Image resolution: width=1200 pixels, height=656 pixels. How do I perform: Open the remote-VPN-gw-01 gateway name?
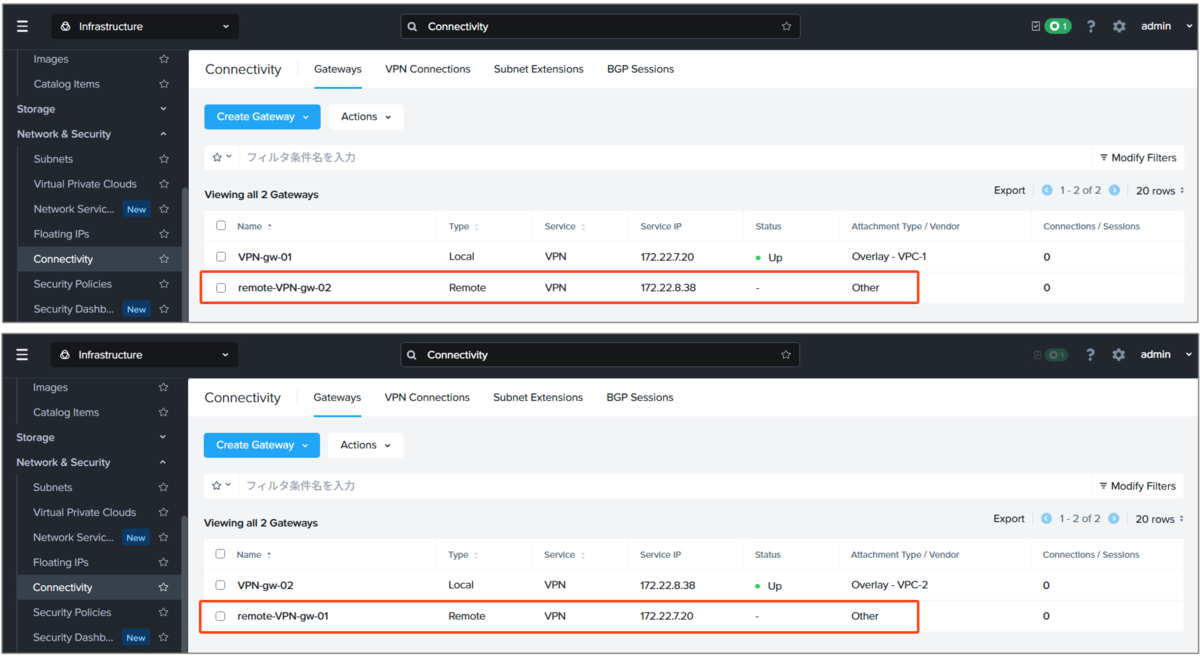pos(283,616)
